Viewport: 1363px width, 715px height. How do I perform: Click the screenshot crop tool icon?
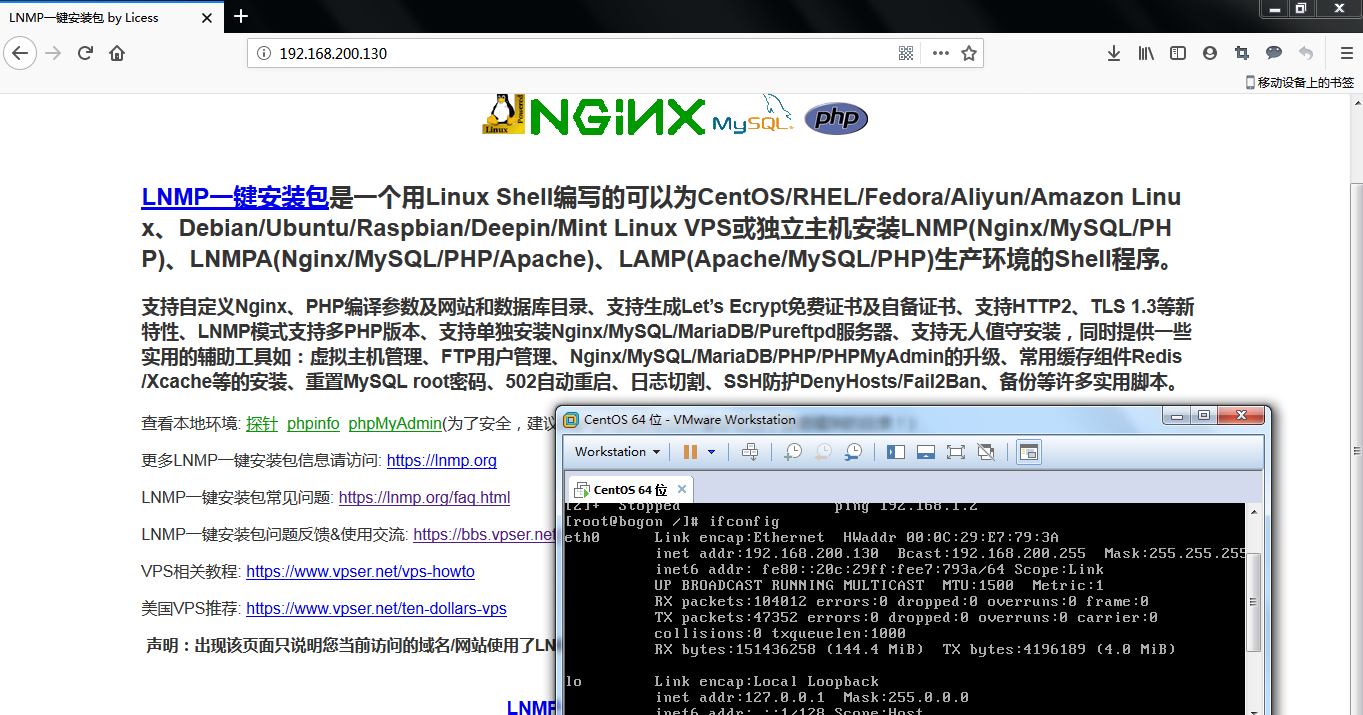pyautogui.click(x=1242, y=53)
